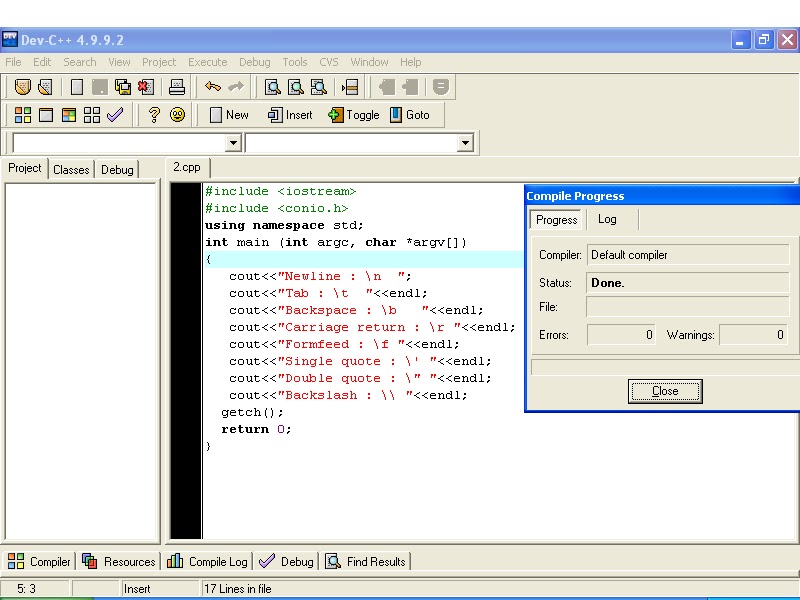
Task: Run program with the window icon
Action: point(46,115)
